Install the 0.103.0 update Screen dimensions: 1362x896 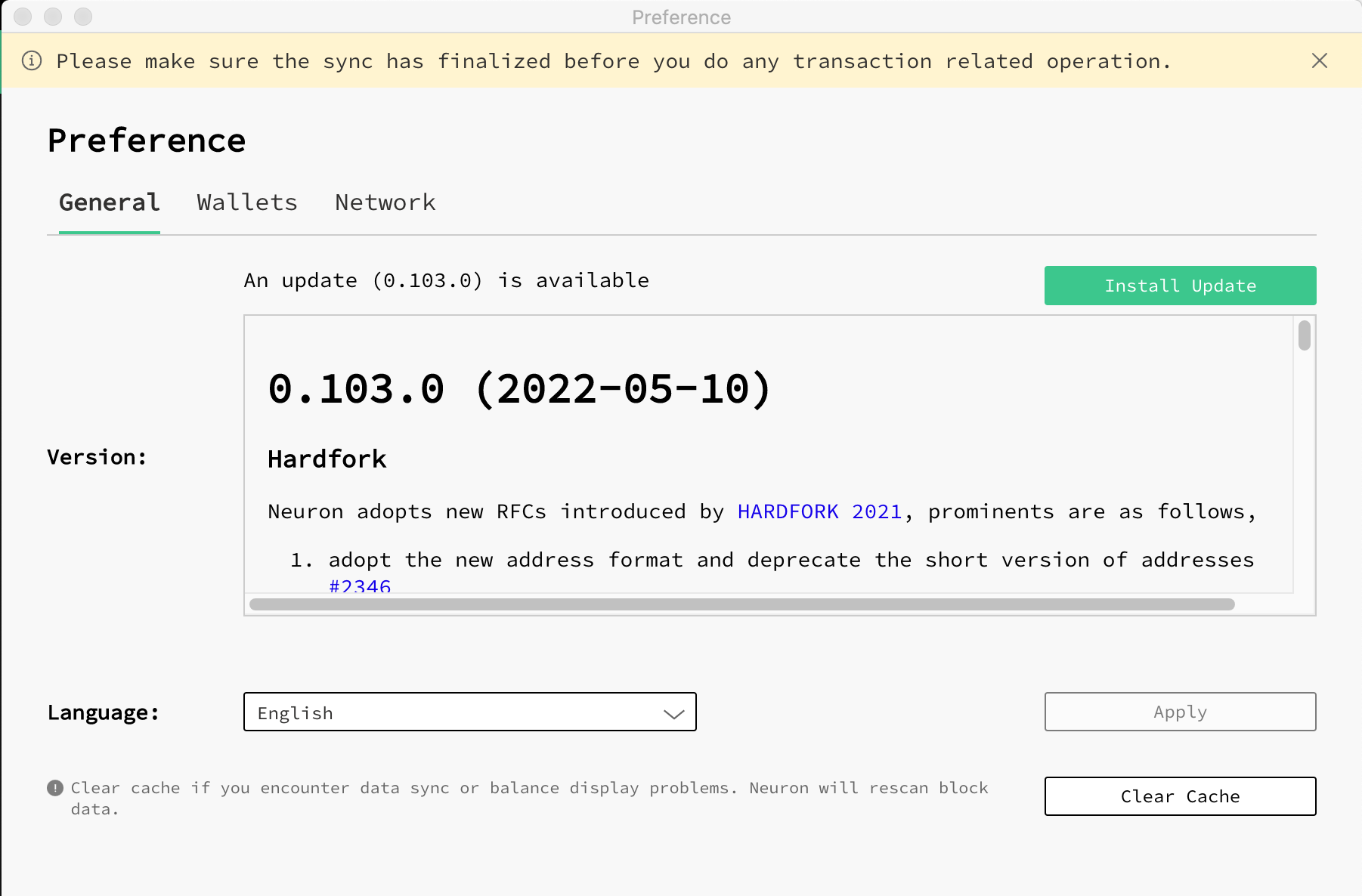(1181, 286)
